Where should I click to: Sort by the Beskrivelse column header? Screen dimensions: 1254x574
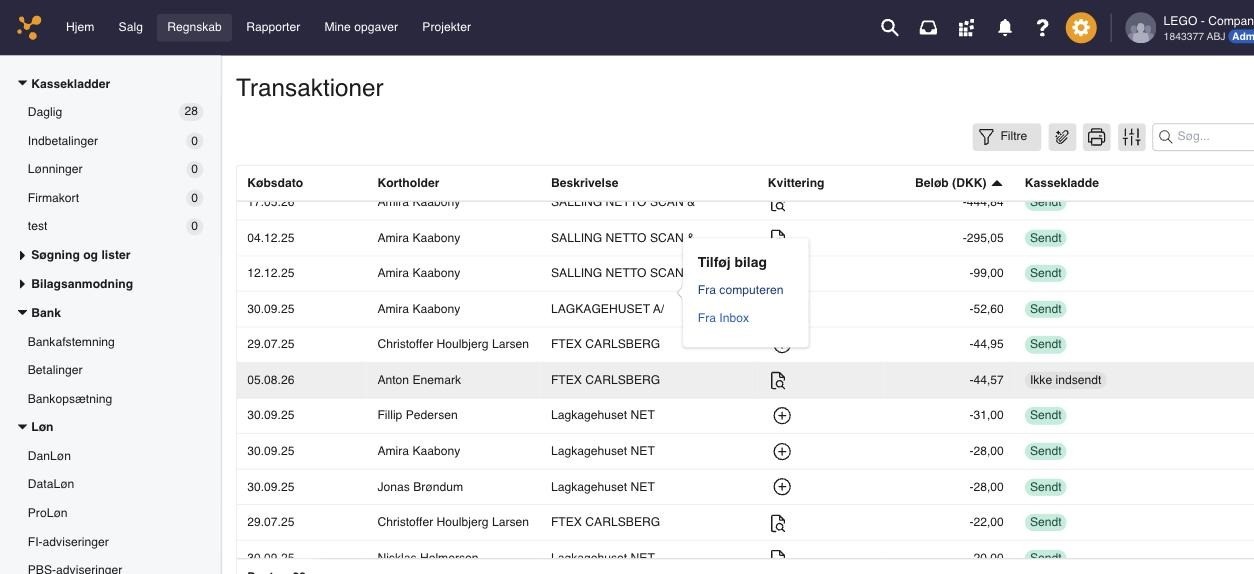pyautogui.click(x=584, y=183)
